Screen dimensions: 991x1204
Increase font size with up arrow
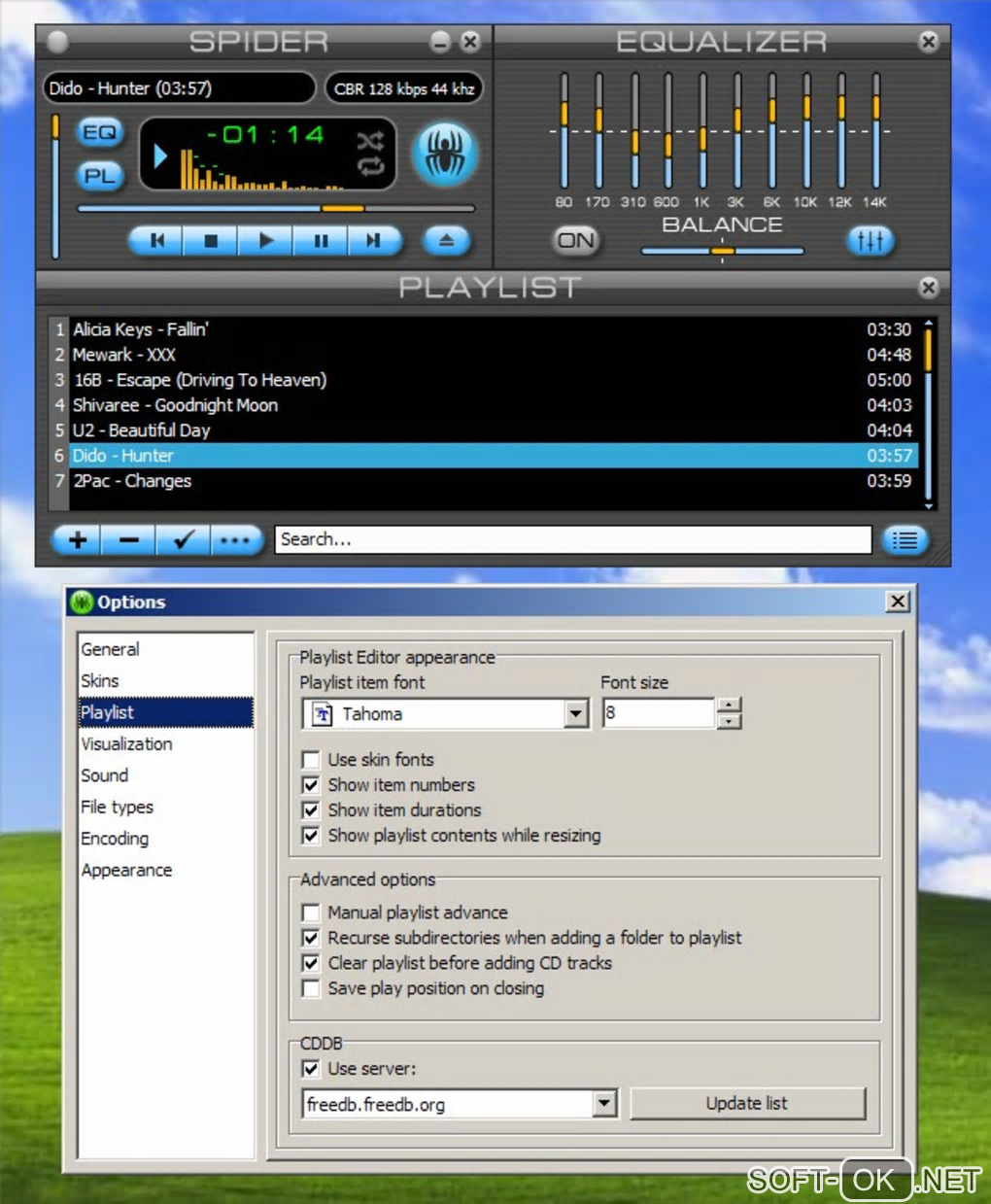click(x=729, y=705)
